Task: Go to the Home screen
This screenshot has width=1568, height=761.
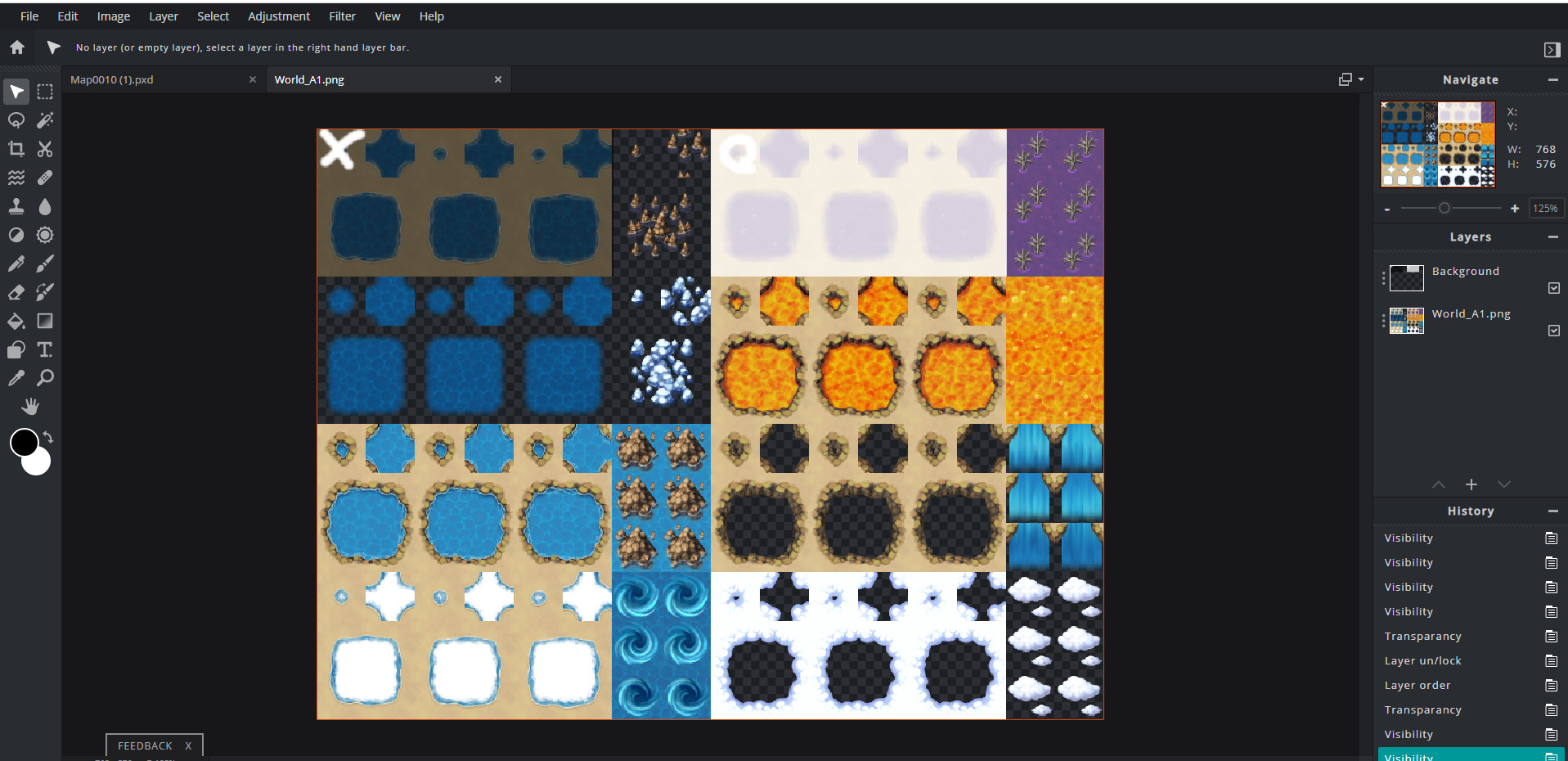Action: click(17, 47)
